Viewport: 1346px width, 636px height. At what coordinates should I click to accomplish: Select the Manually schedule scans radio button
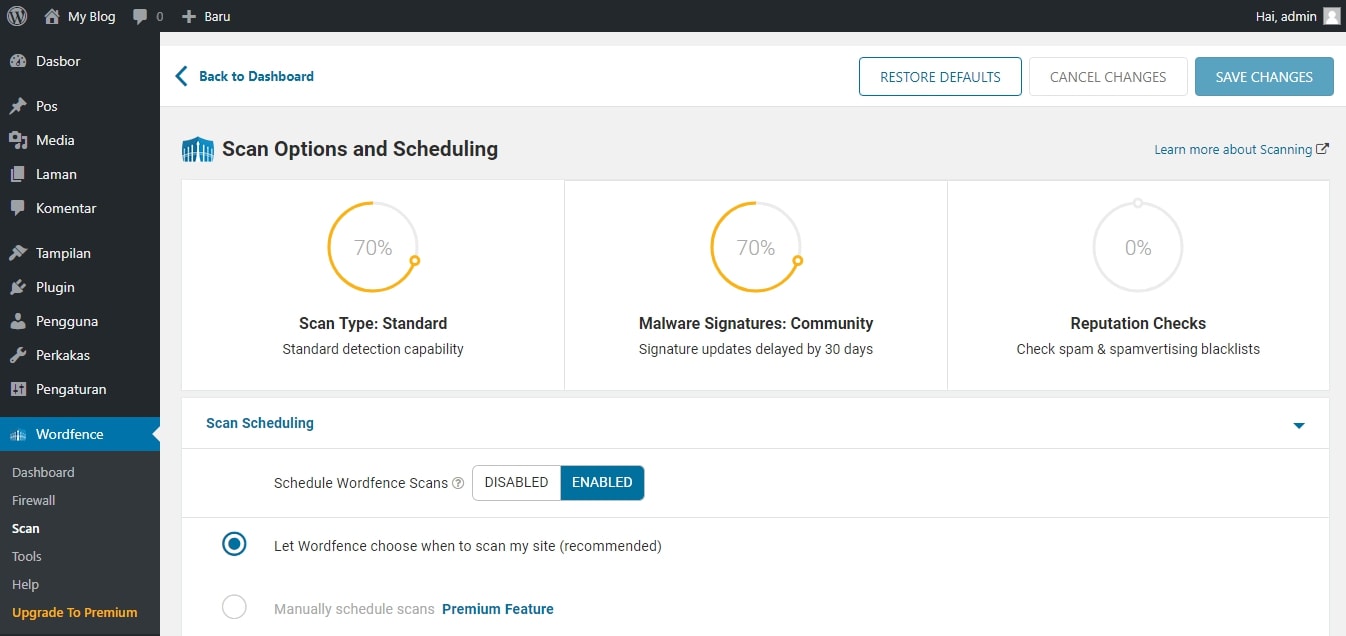234,607
